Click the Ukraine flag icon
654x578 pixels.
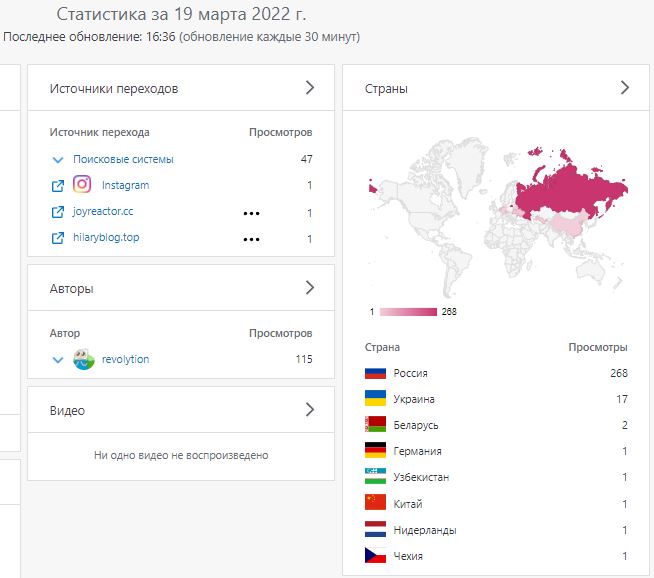376,399
